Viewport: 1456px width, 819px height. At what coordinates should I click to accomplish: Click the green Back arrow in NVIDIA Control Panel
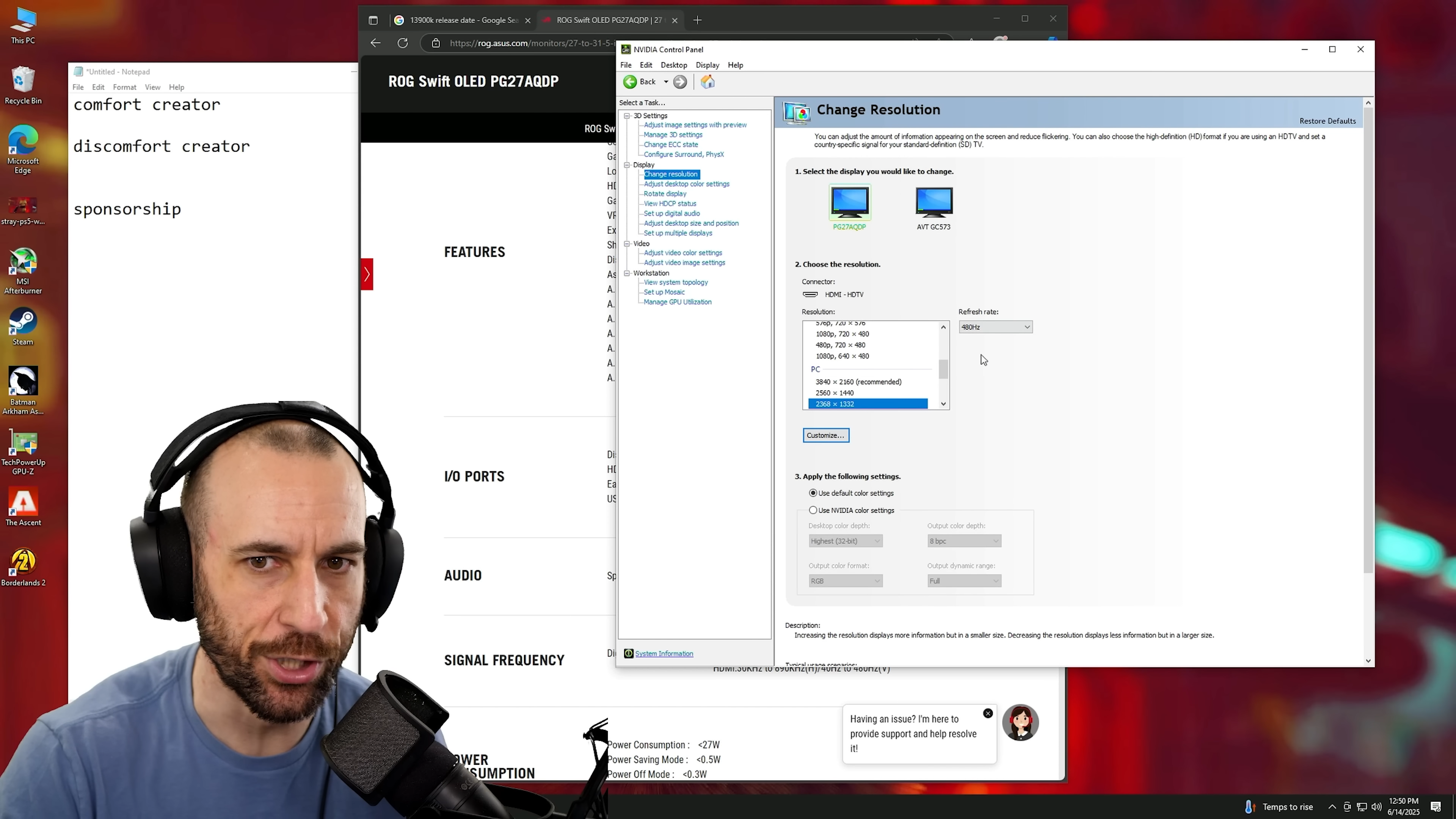[630, 82]
